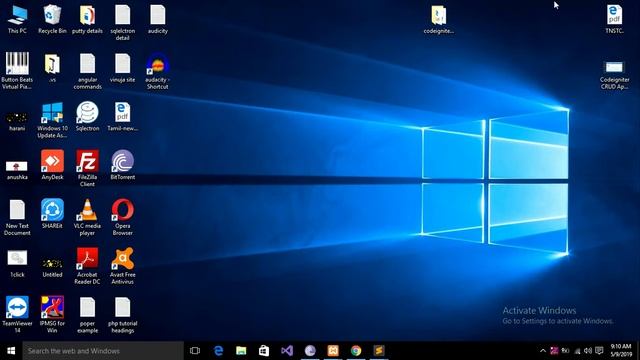Select the This PC desktop icon
The height and width of the screenshot is (360, 640).
click(17, 19)
